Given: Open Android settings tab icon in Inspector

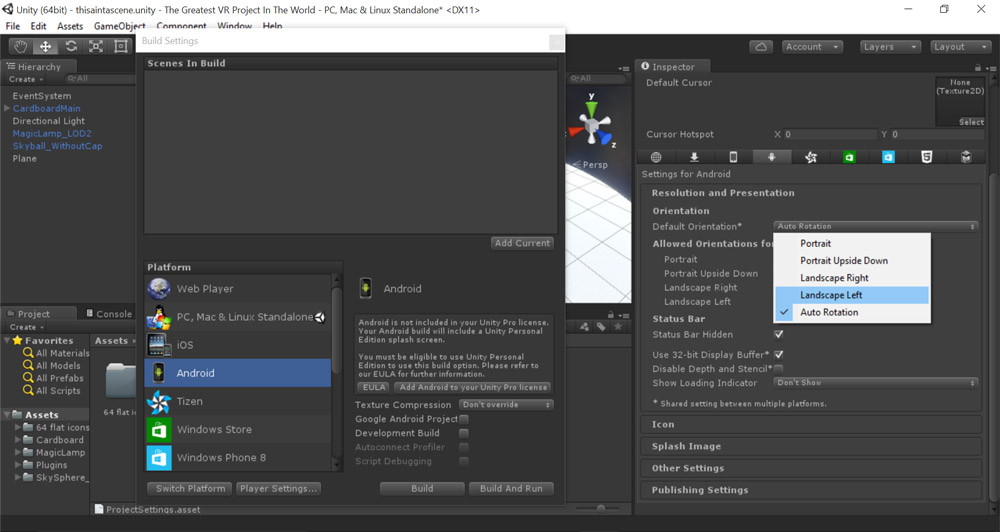Looking at the screenshot, I should tap(772, 157).
